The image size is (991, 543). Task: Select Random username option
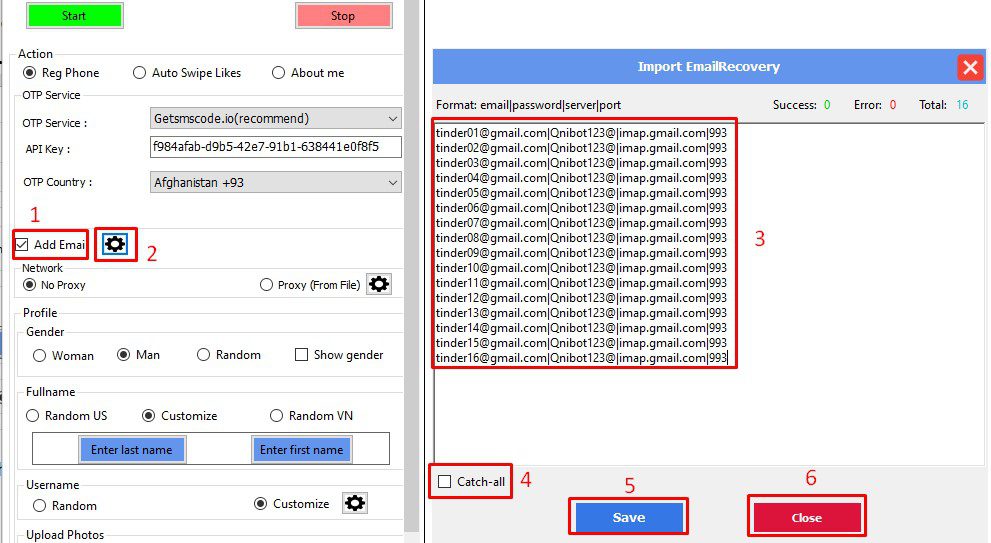64,506
